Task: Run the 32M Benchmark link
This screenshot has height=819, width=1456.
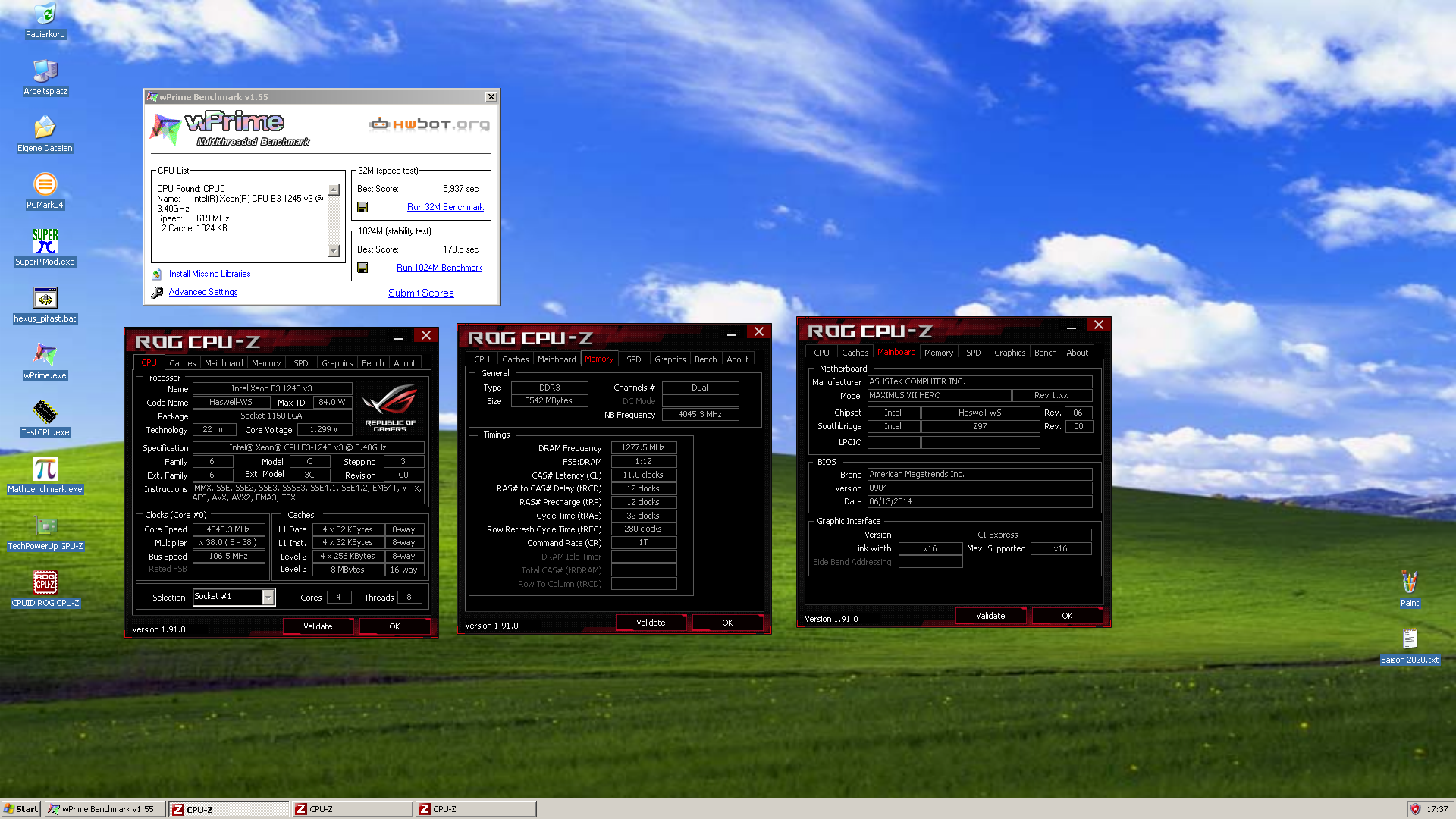Action: [445, 207]
